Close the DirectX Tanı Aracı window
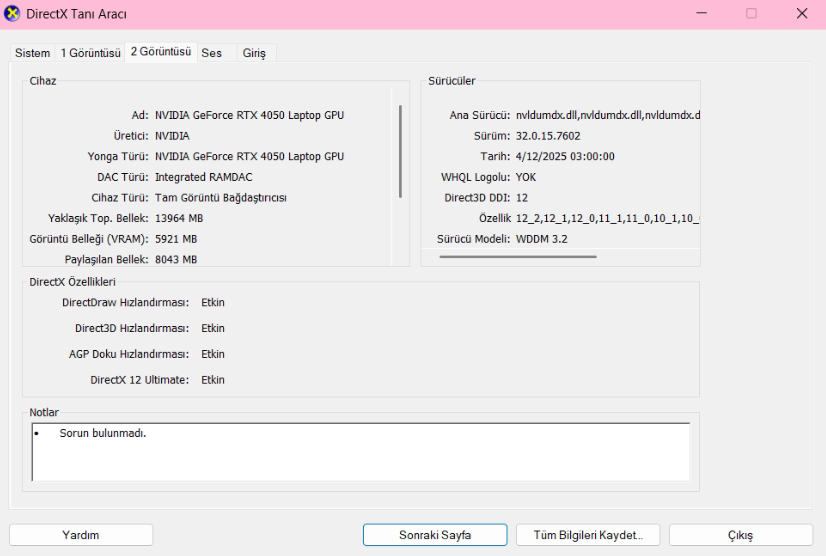Viewport: 826px width, 556px height. (802, 13)
